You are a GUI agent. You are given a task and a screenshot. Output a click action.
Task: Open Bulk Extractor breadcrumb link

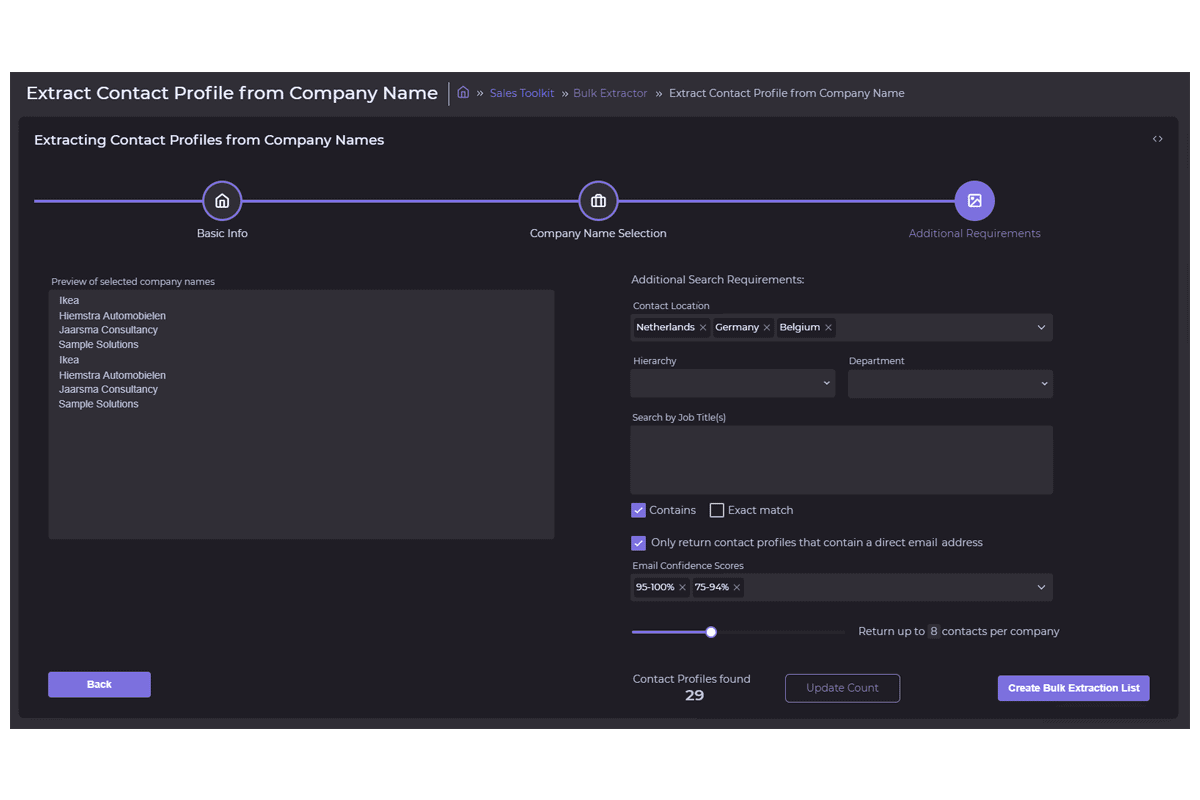[x=610, y=93]
